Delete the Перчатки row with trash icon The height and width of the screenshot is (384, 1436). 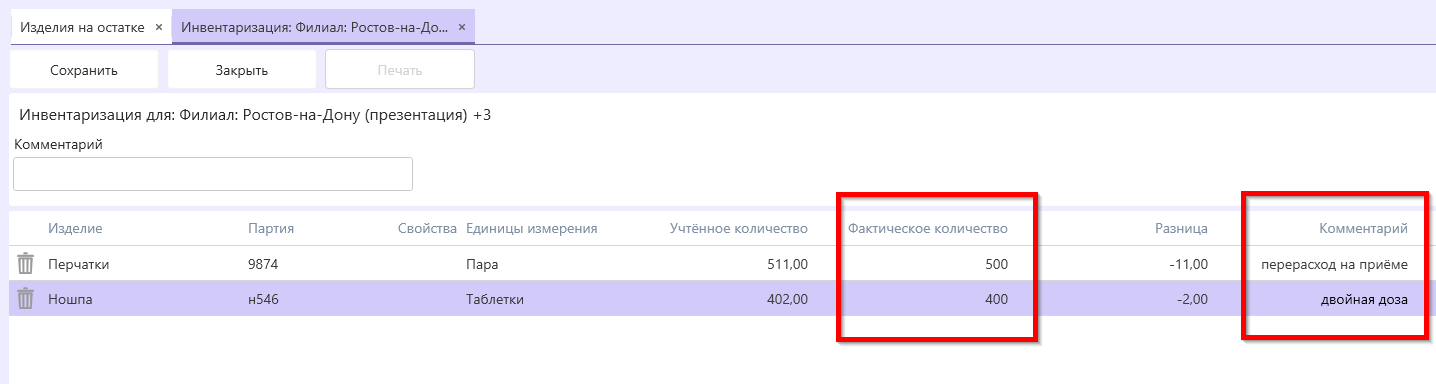(x=26, y=264)
